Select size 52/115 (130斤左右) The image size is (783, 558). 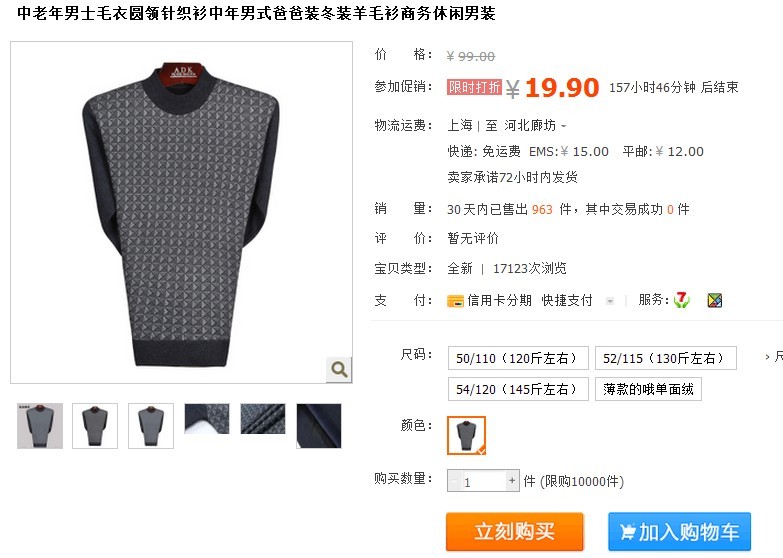click(665, 358)
